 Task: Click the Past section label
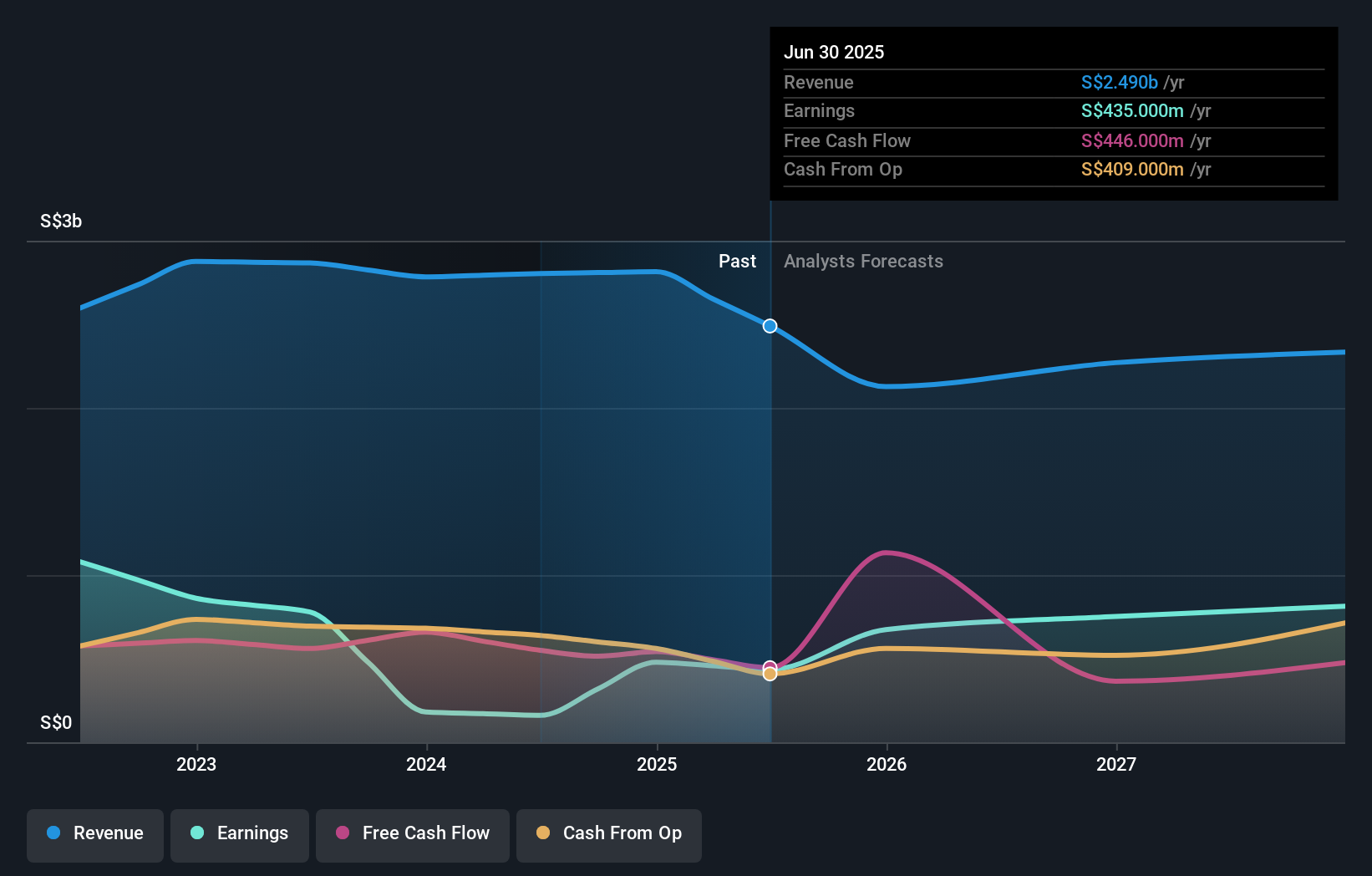coord(737,262)
